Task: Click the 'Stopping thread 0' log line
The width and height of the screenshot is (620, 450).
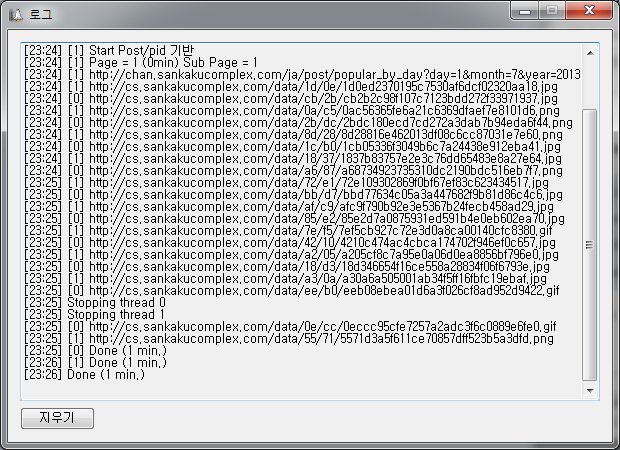Action: coord(95,303)
